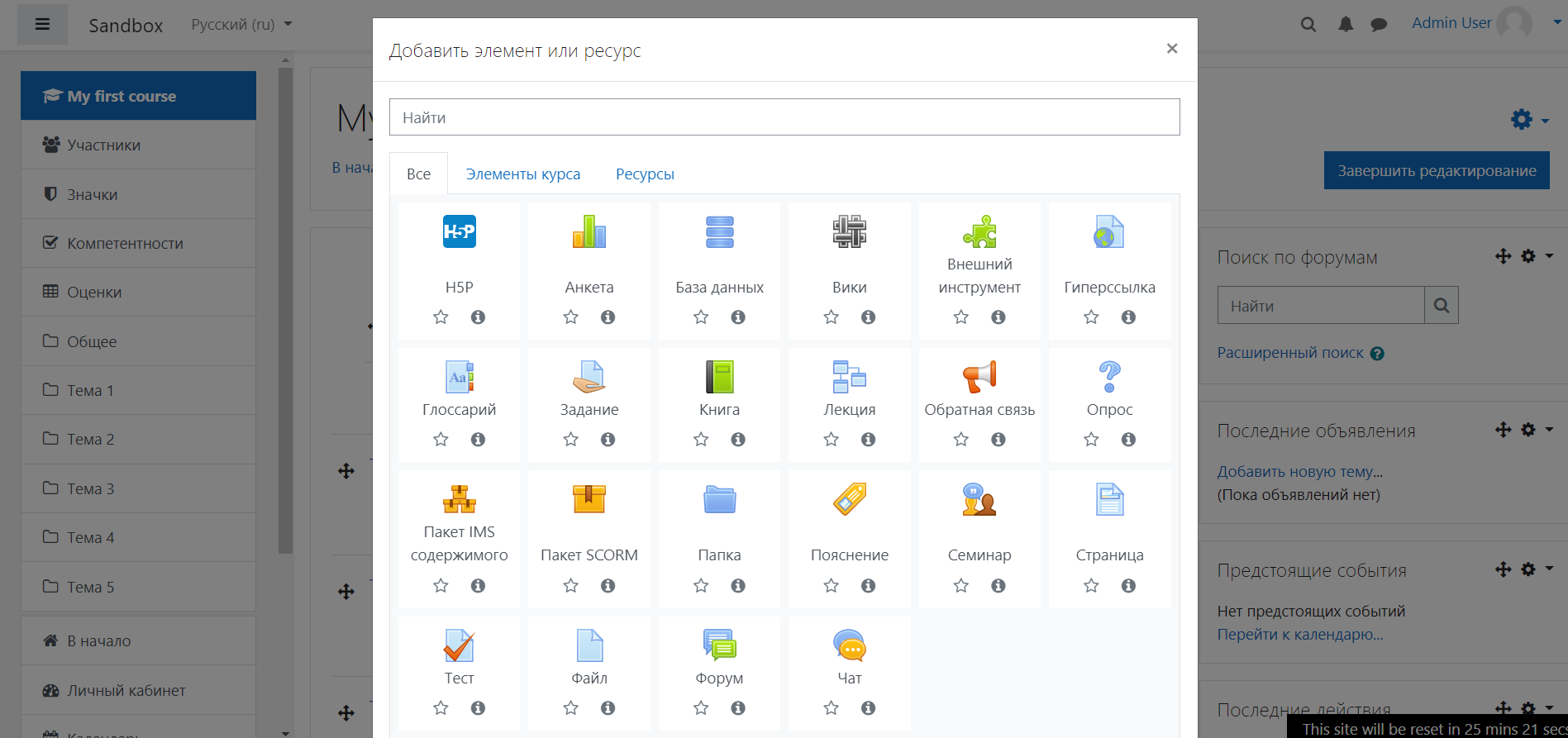The height and width of the screenshot is (738, 1568).
Task: Select the Обратная связь megaphone icon
Action: (x=979, y=378)
